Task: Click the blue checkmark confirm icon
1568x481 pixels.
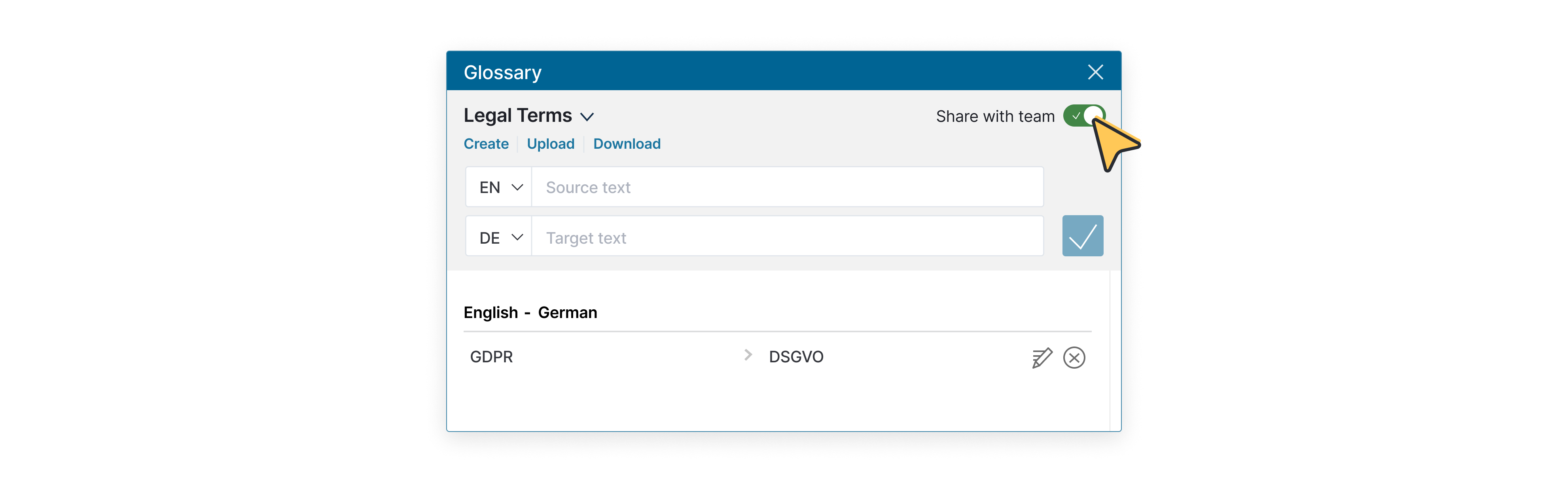Action: click(x=1083, y=238)
